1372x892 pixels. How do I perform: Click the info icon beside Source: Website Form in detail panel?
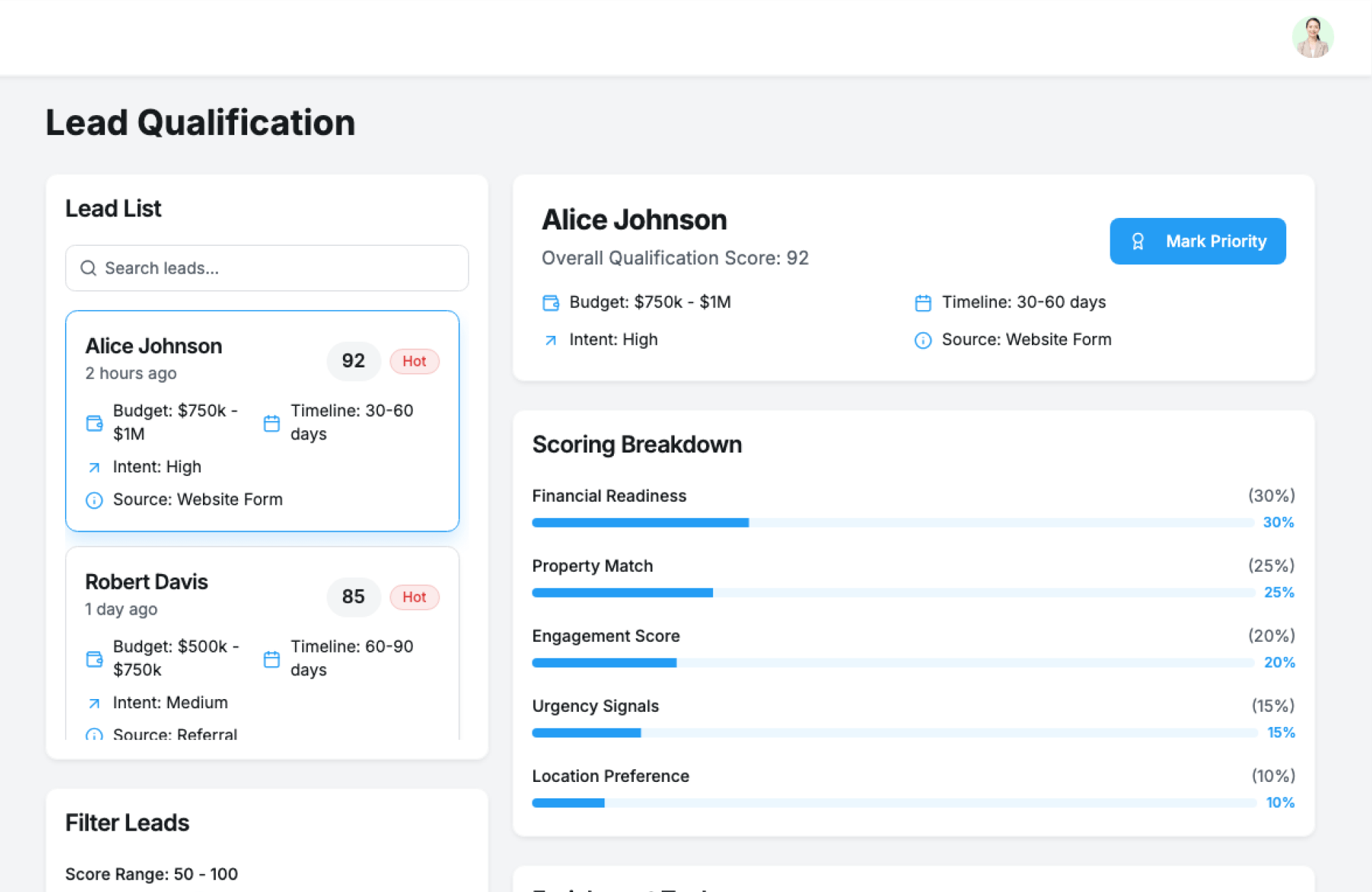click(923, 341)
